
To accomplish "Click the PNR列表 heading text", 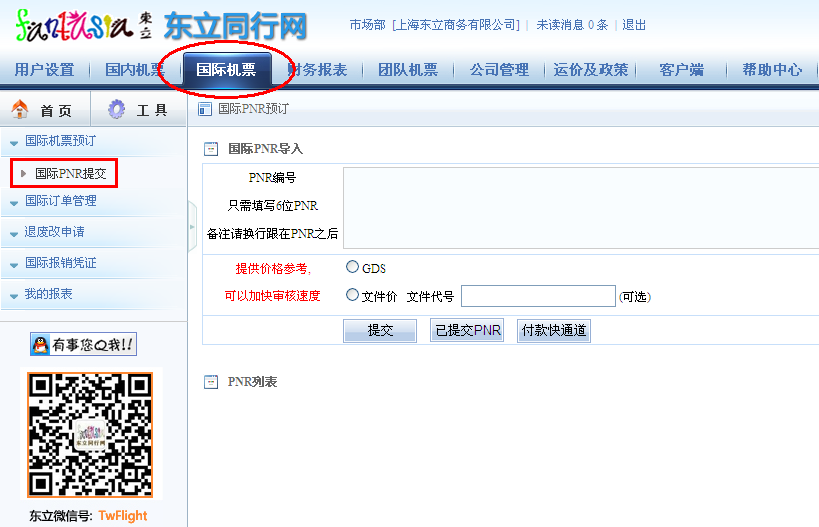I will click(x=252, y=382).
